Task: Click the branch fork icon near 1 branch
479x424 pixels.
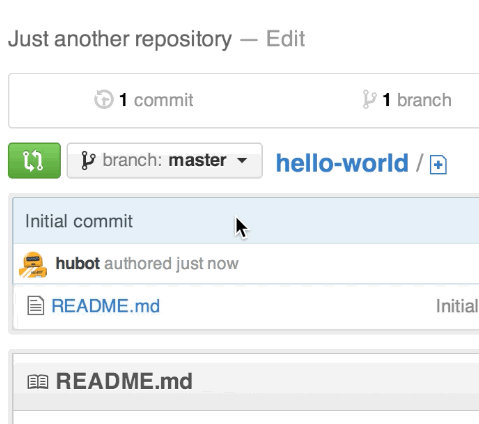Action: 369,99
